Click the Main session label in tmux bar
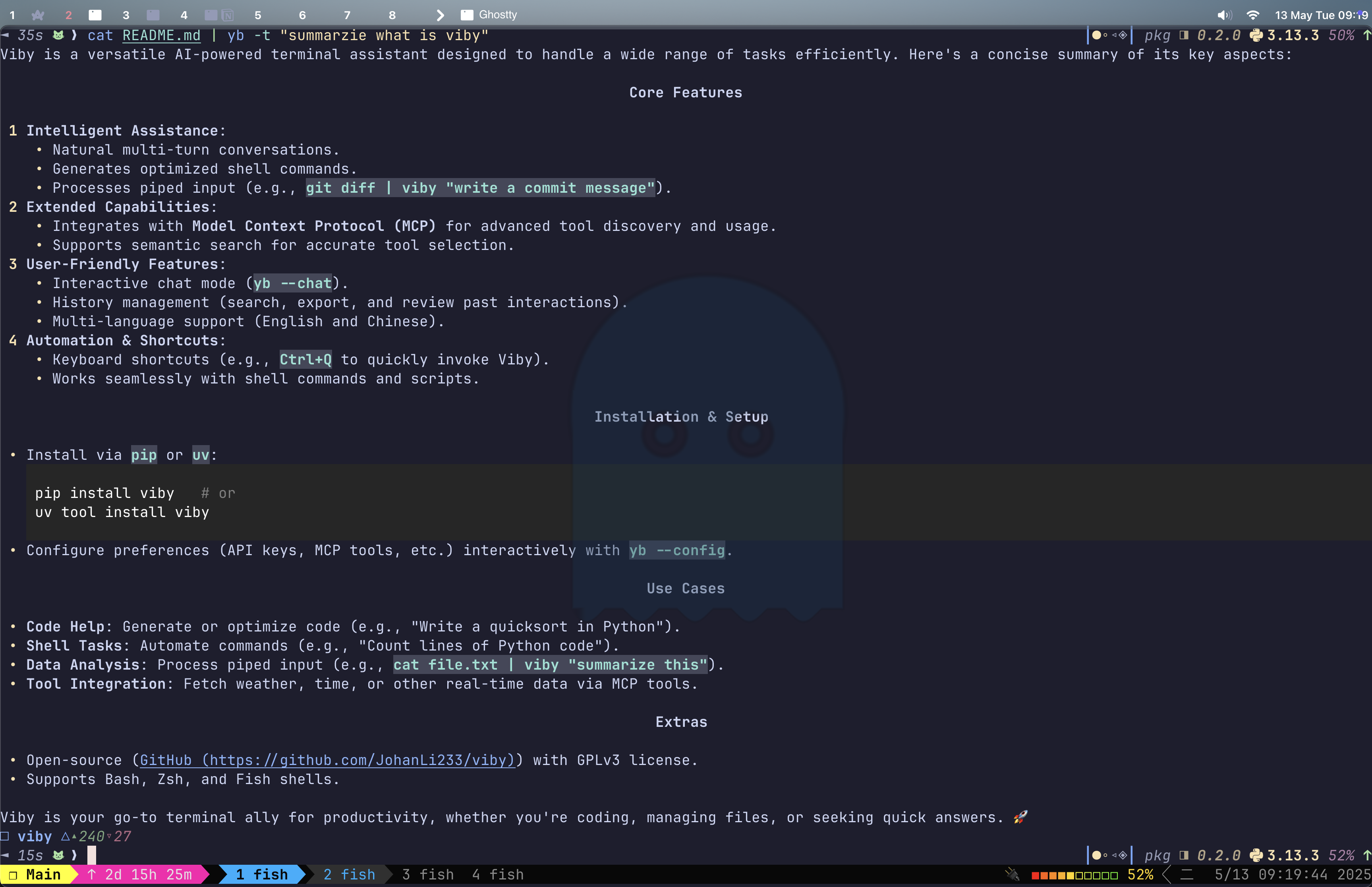The height and width of the screenshot is (887, 1372). click(x=43, y=874)
